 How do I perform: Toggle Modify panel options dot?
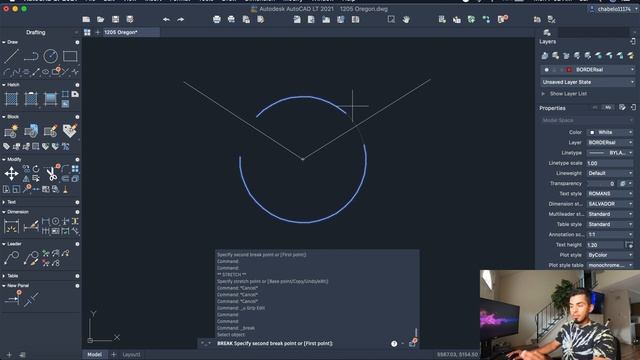point(77,160)
